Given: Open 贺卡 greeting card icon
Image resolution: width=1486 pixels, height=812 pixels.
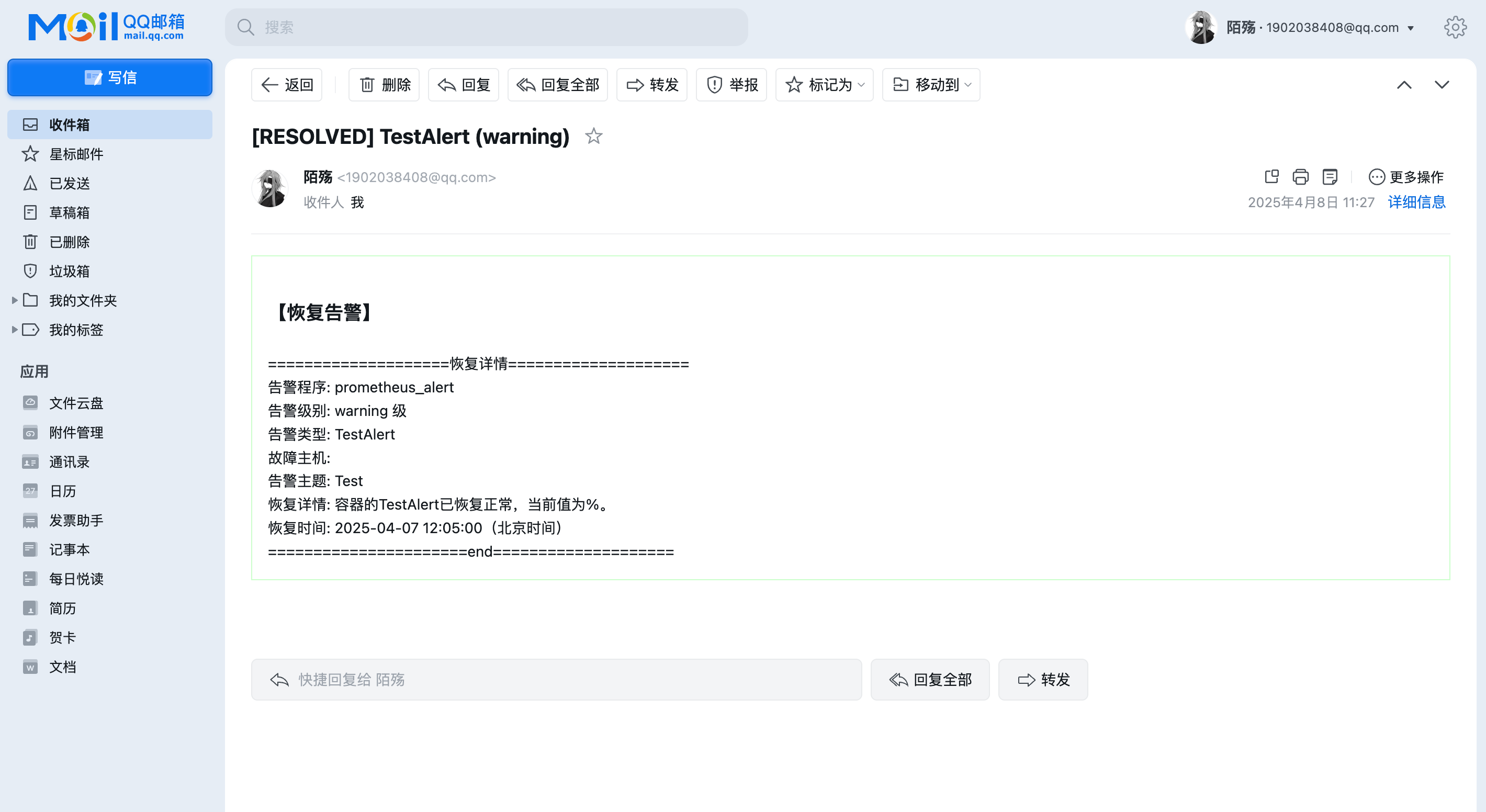Looking at the screenshot, I should click(30, 637).
